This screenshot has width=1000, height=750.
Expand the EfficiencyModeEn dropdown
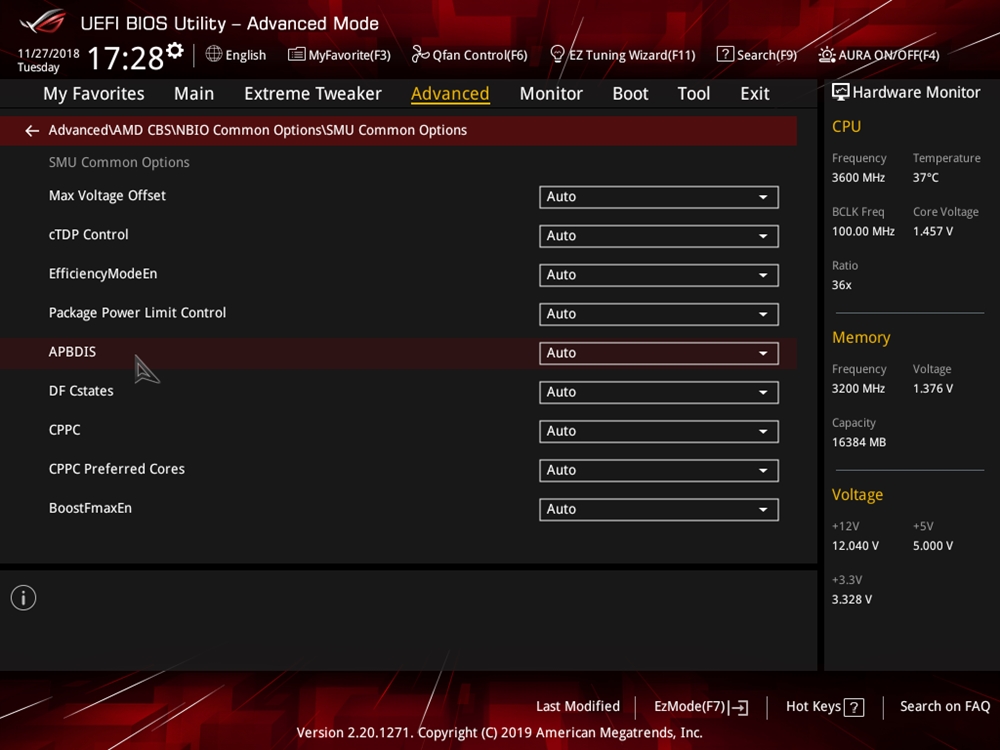coord(659,275)
